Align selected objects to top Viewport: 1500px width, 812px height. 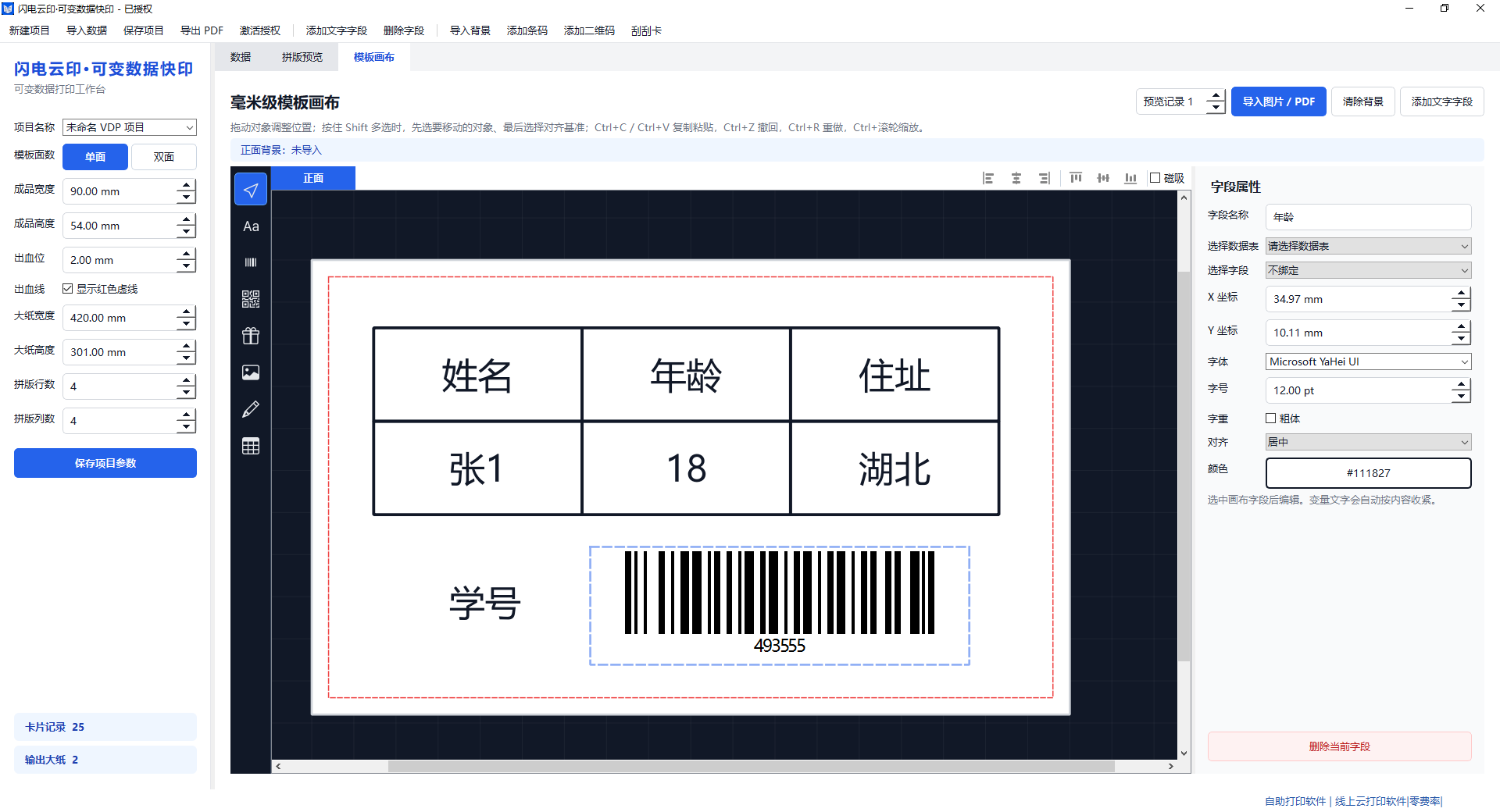pos(1076,178)
